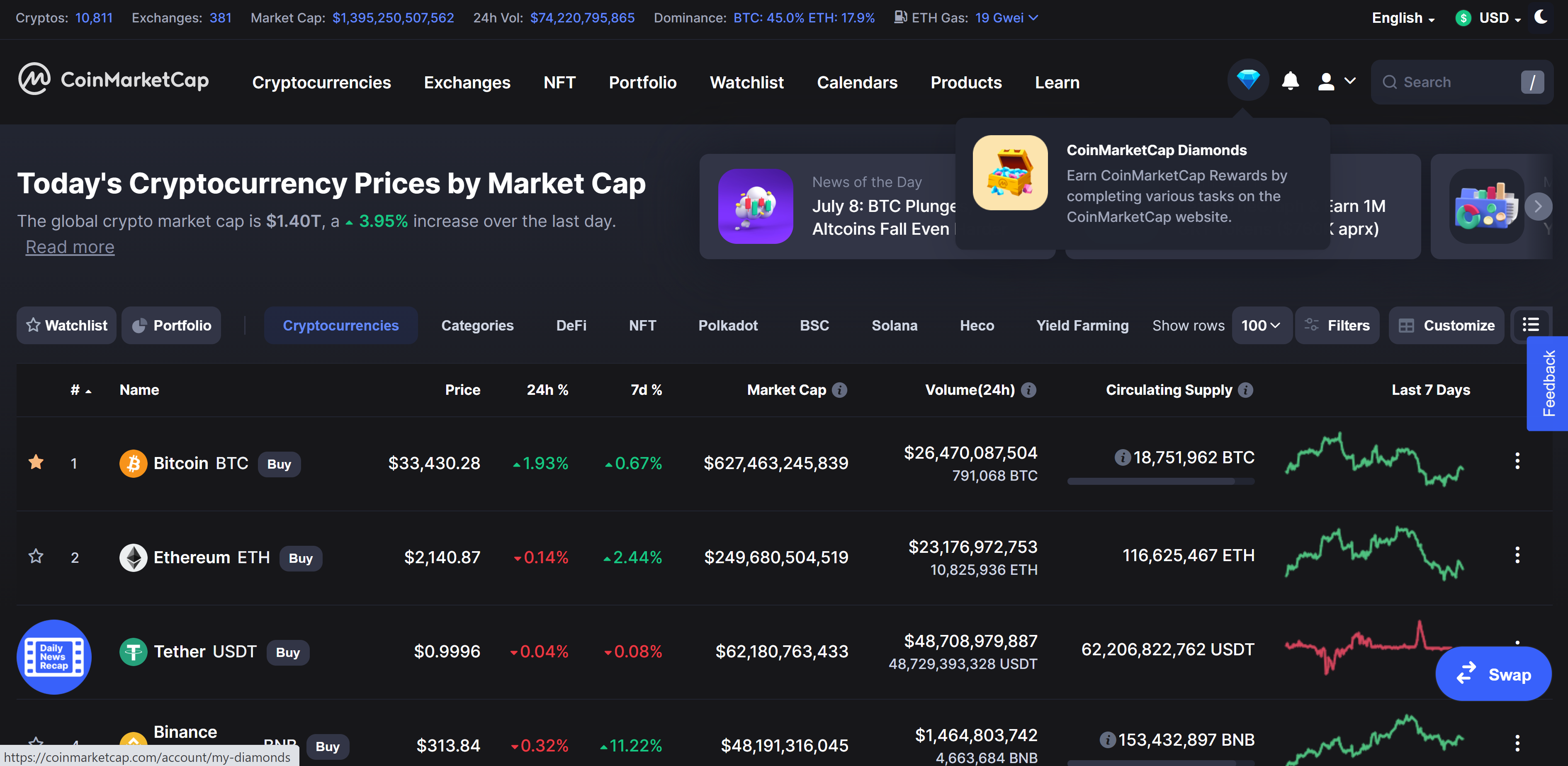Click the Customize columns button
The height and width of the screenshot is (766, 1568).
point(1446,325)
